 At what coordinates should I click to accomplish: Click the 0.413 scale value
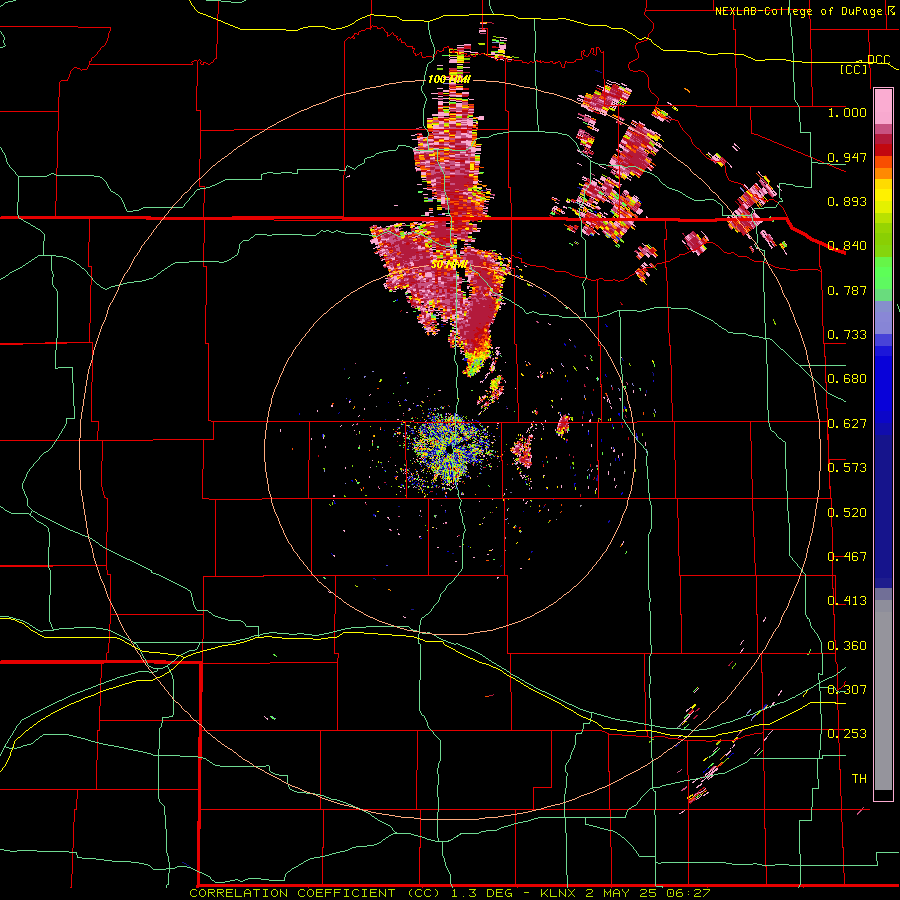click(x=847, y=601)
